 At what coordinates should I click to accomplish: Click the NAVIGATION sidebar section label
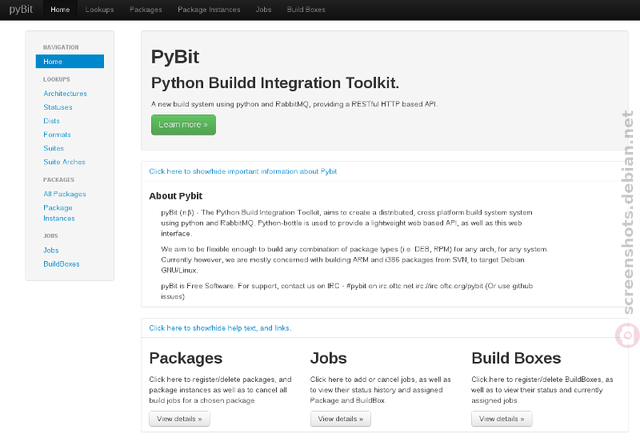[61, 47]
